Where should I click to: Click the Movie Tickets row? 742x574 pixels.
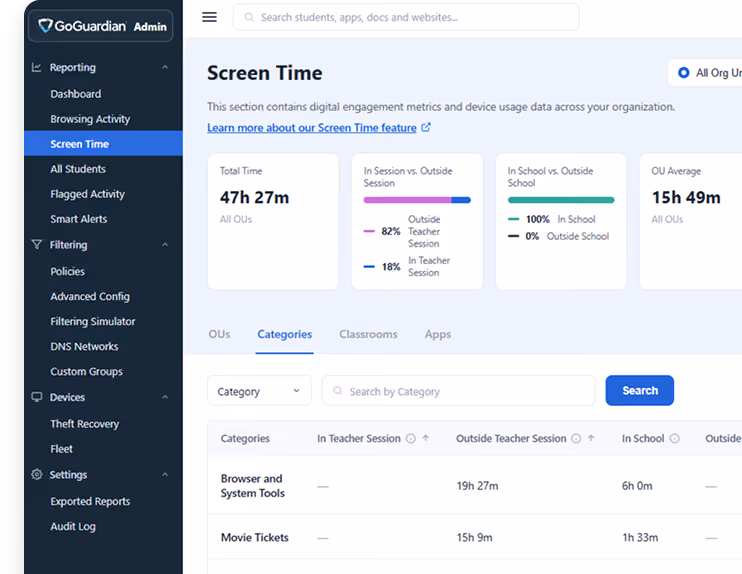(x=475, y=537)
